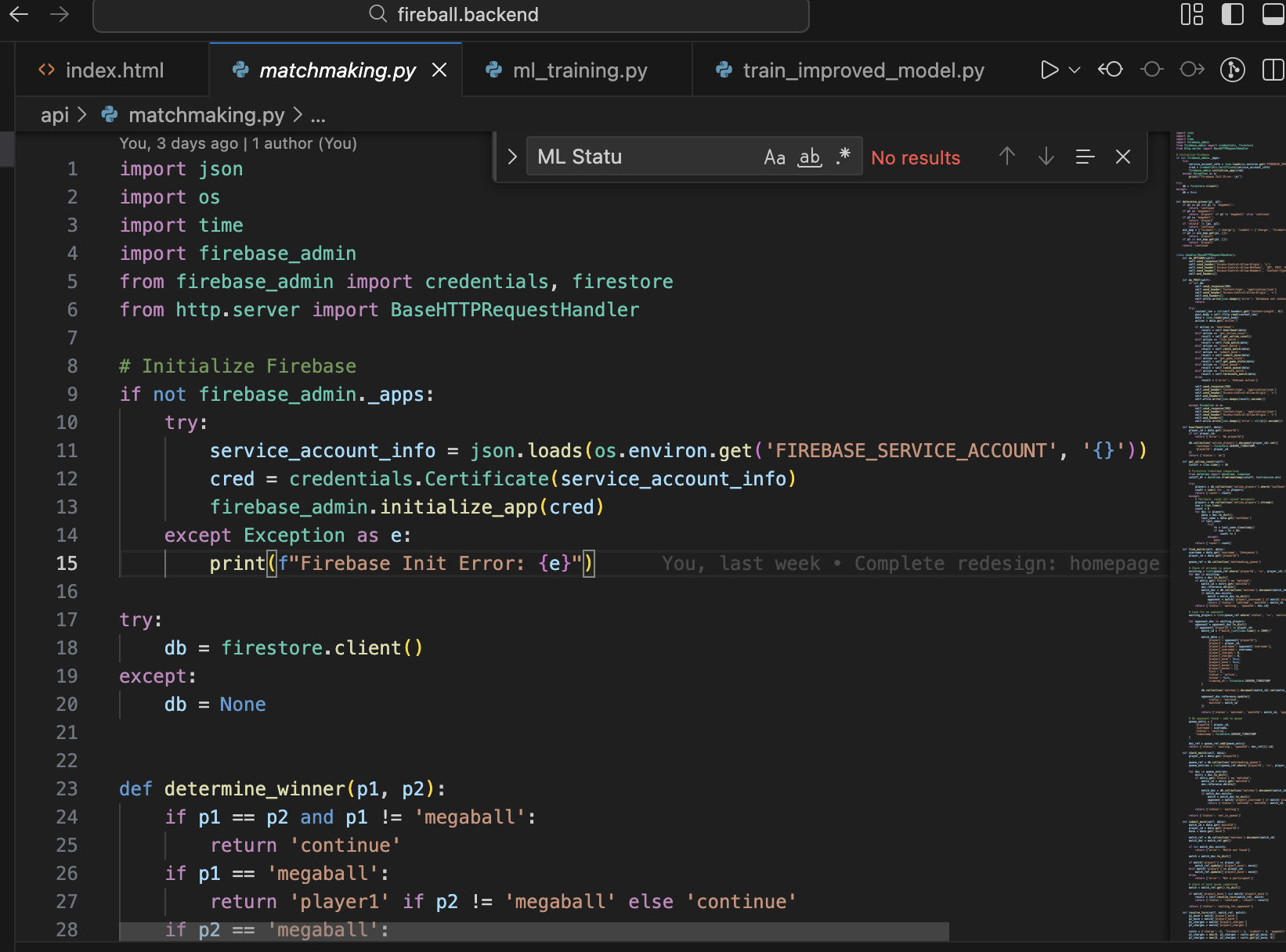This screenshot has width=1286, height=952.
Task: Toggle the primary sidebar visibility
Action: click(x=1232, y=14)
